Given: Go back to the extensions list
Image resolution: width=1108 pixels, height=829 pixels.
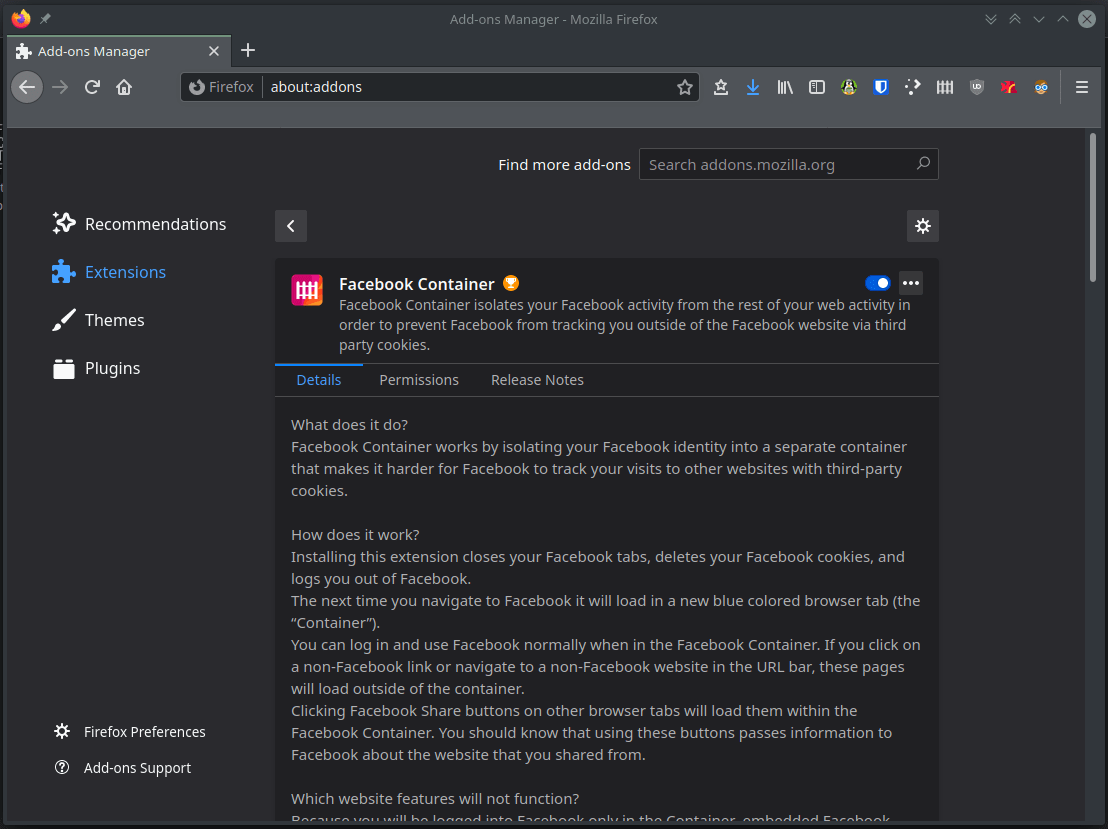Looking at the screenshot, I should [290, 226].
